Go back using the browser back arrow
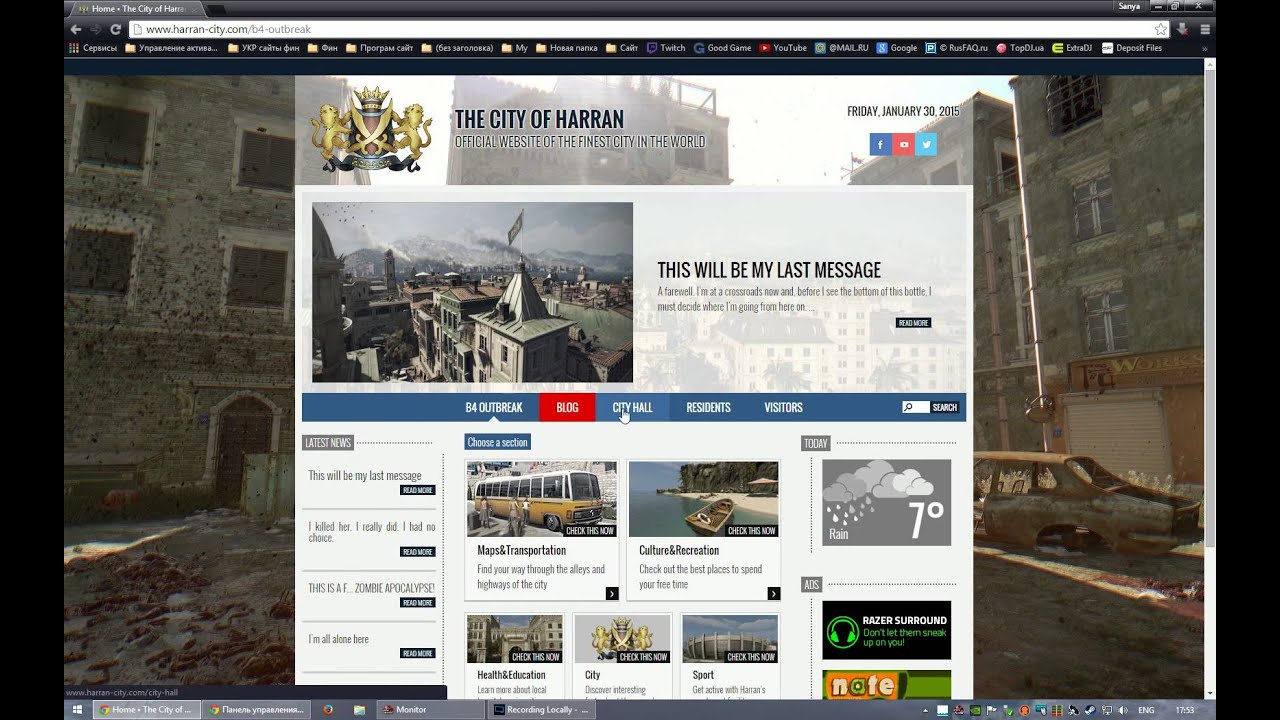 point(76,29)
